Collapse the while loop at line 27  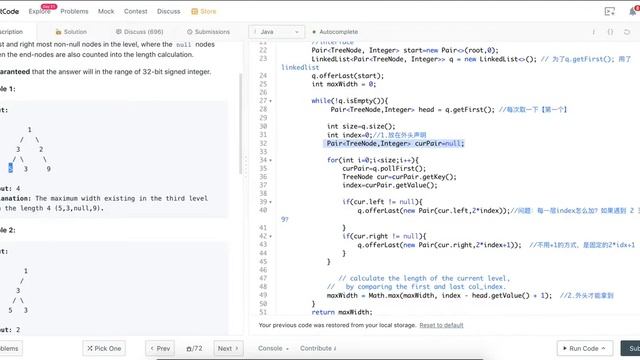[x=271, y=101]
